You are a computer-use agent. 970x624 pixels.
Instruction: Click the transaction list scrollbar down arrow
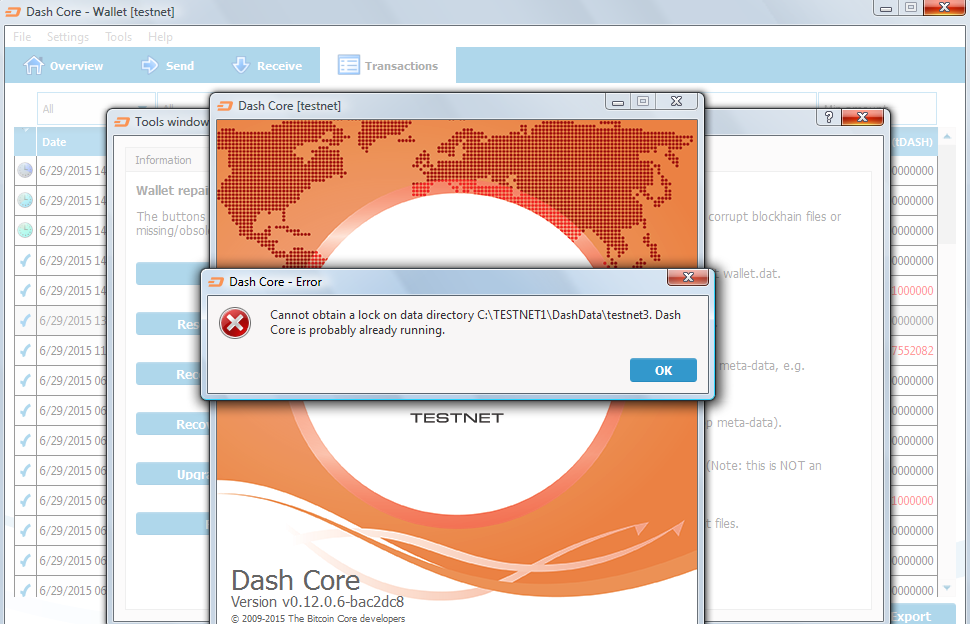[x=947, y=588]
